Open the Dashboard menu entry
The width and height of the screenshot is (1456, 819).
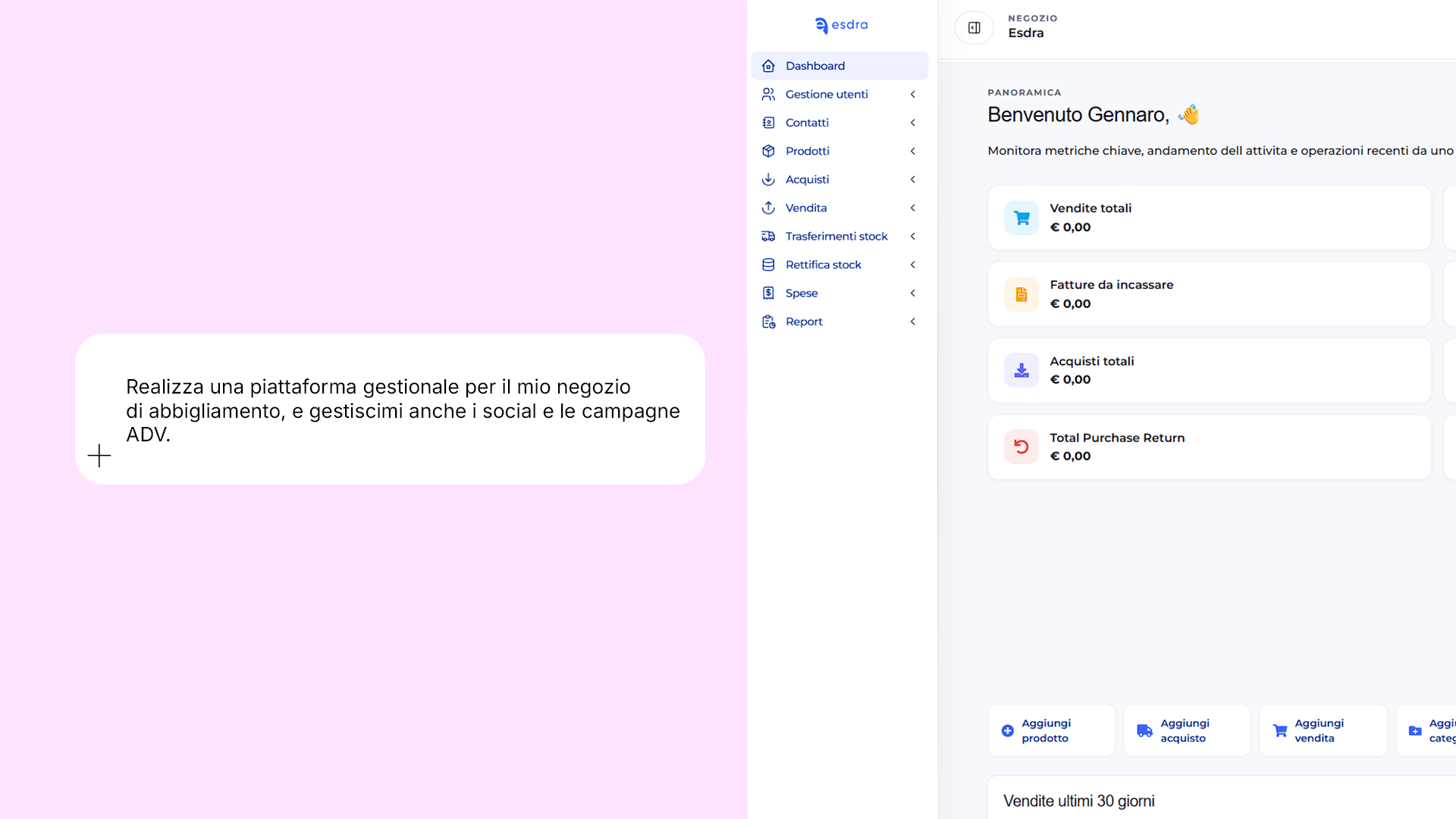(x=815, y=65)
